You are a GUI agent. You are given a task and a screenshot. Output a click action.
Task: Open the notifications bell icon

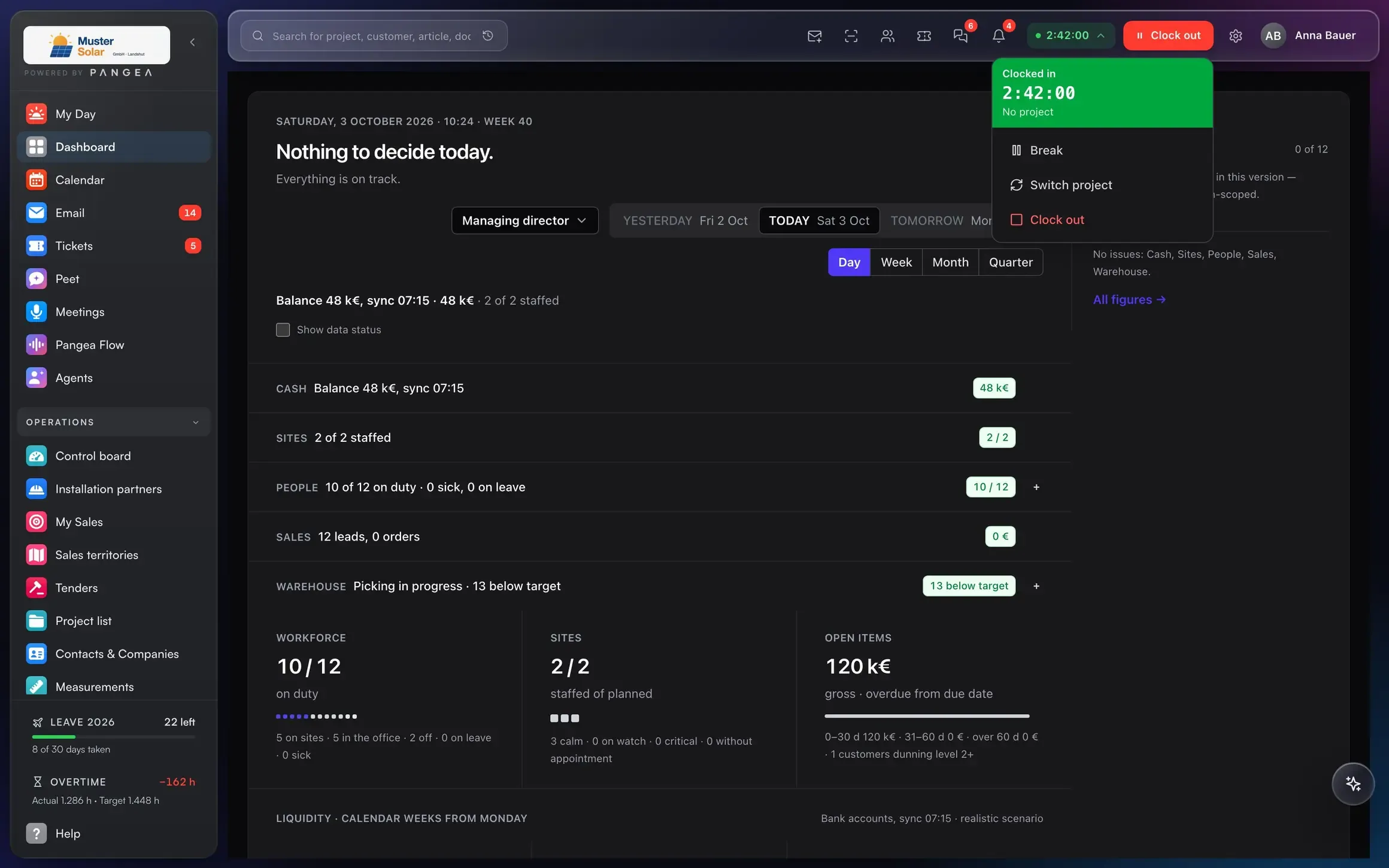pos(999,36)
